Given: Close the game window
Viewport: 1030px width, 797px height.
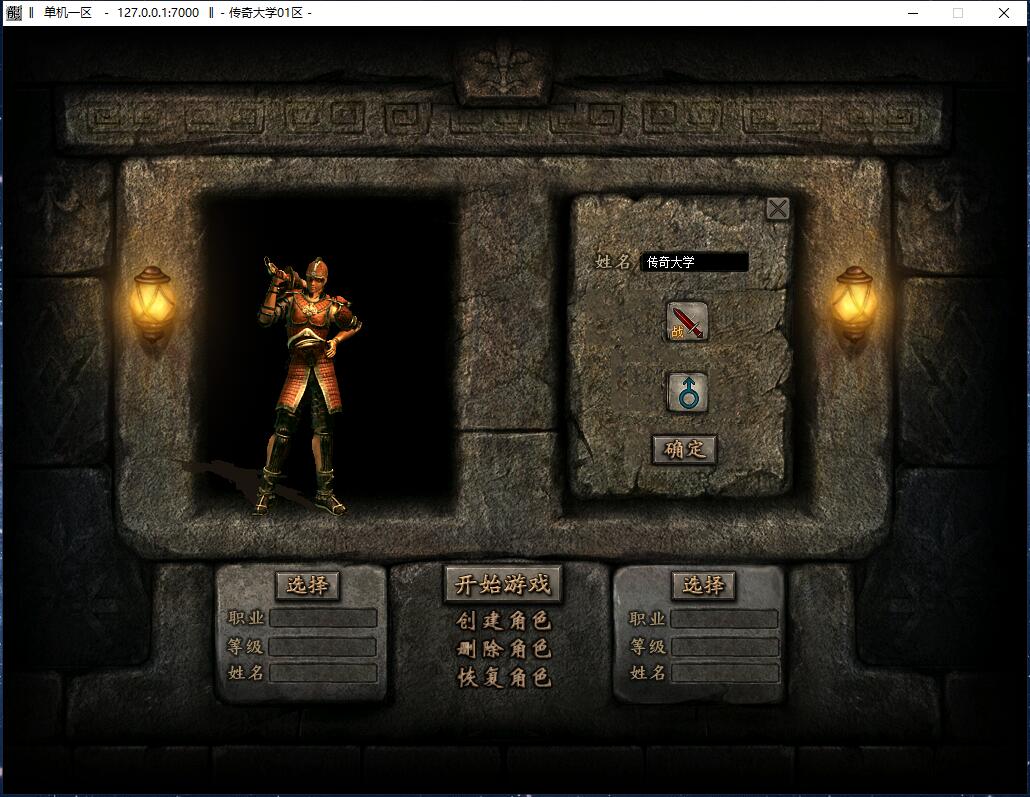Looking at the screenshot, I should (x=1004, y=12).
